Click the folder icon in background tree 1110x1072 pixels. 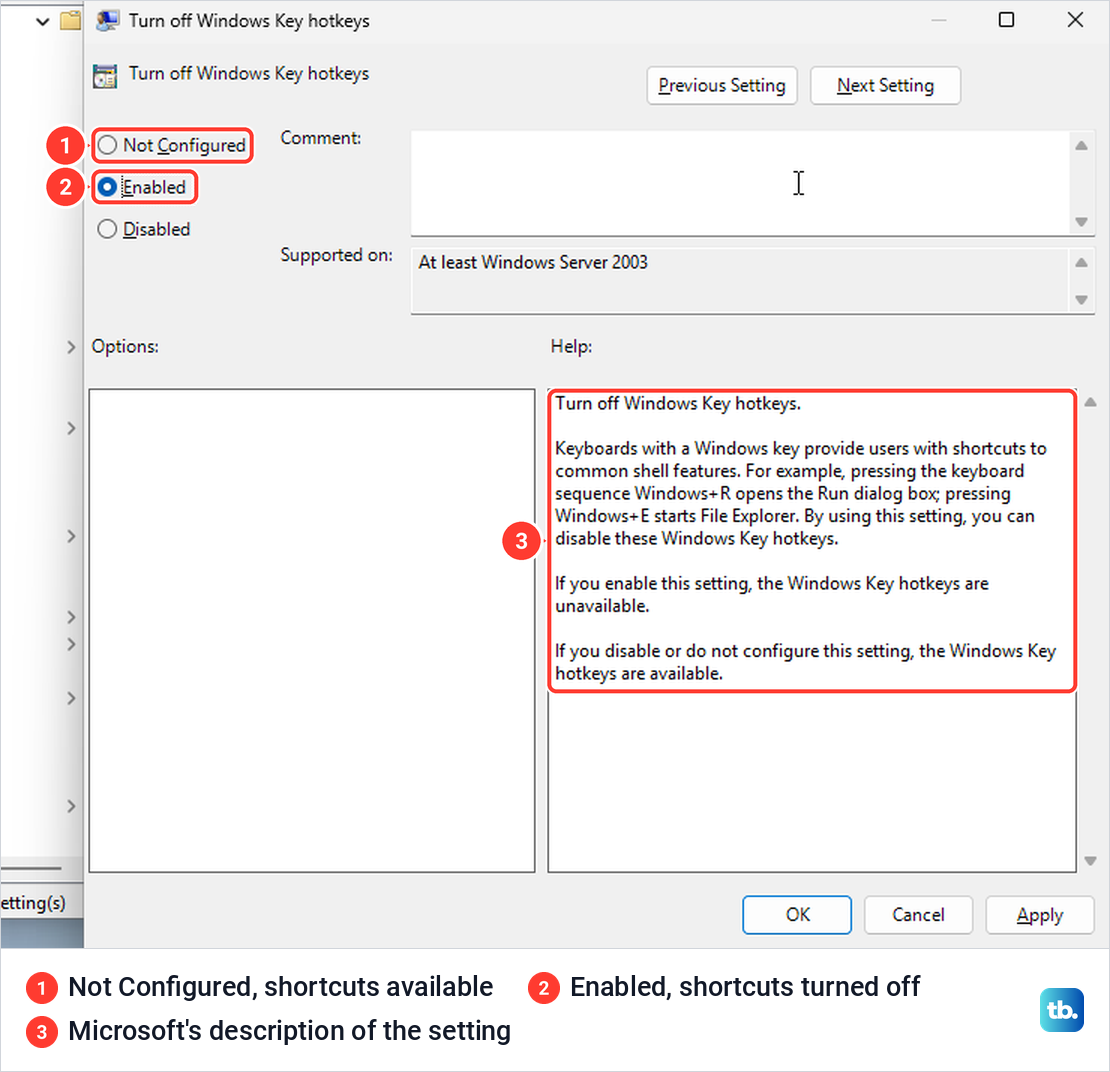tap(70, 21)
